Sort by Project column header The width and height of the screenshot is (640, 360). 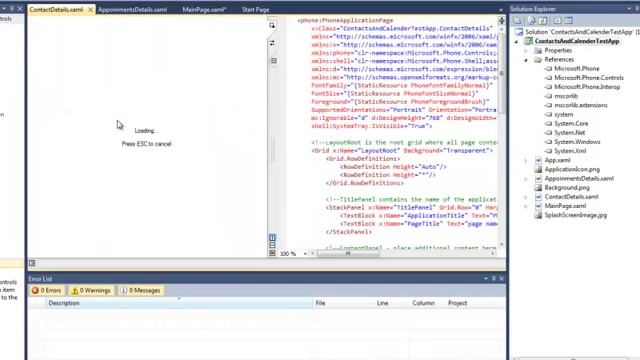(475, 303)
